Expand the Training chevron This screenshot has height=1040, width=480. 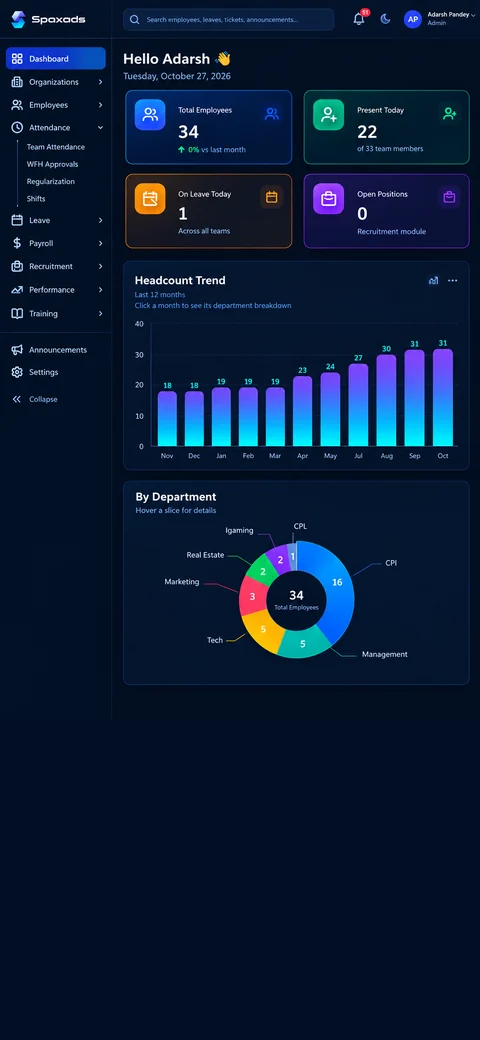(100, 314)
